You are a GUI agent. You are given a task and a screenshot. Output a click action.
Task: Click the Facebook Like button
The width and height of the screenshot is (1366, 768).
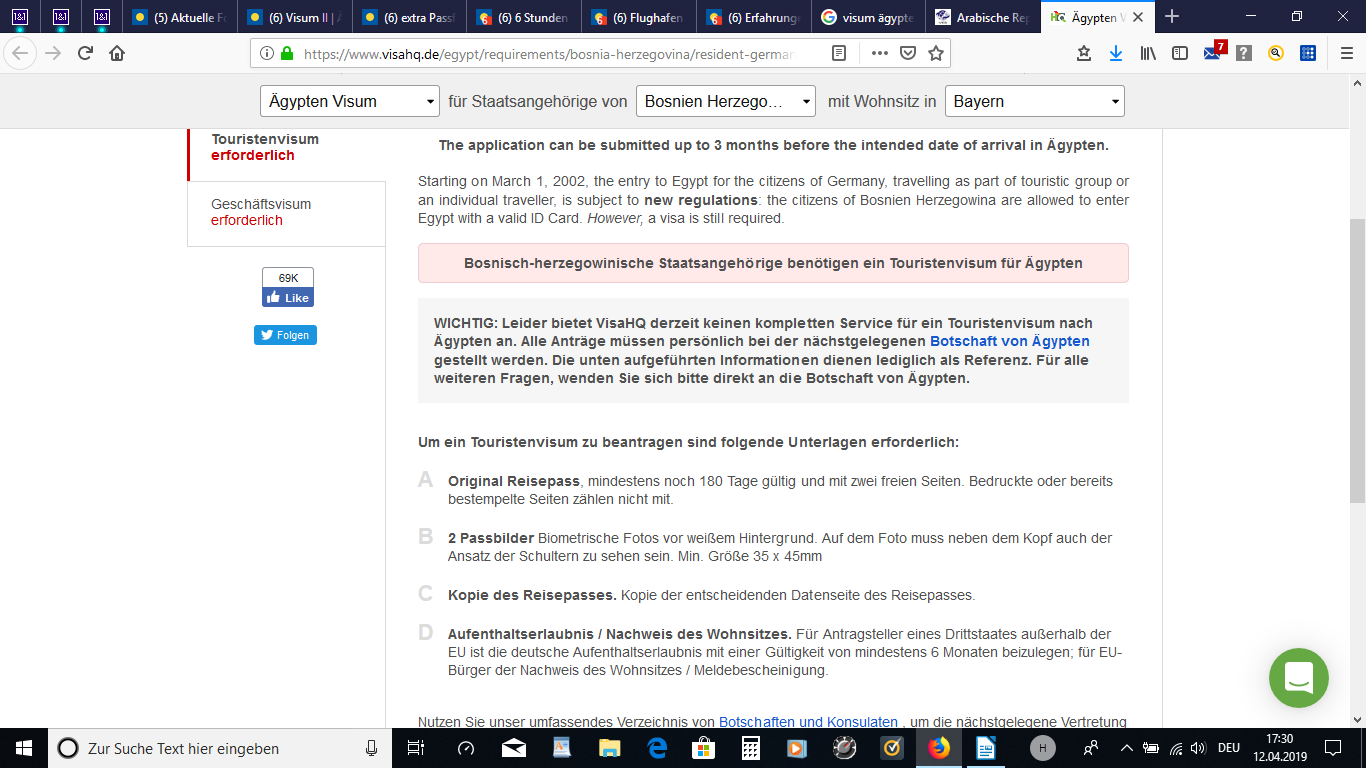pyautogui.click(x=288, y=298)
